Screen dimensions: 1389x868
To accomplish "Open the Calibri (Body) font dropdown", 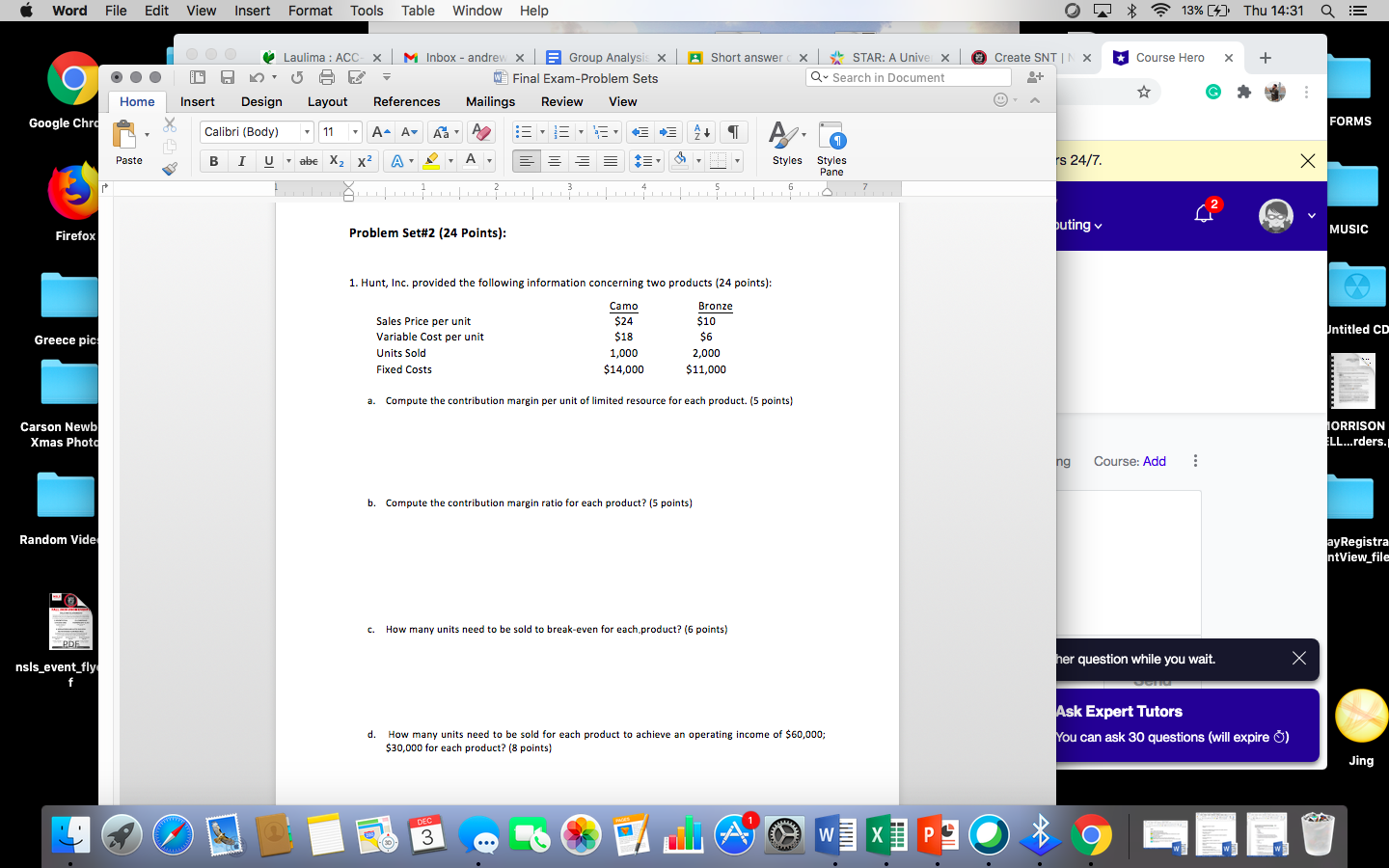I will (308, 132).
